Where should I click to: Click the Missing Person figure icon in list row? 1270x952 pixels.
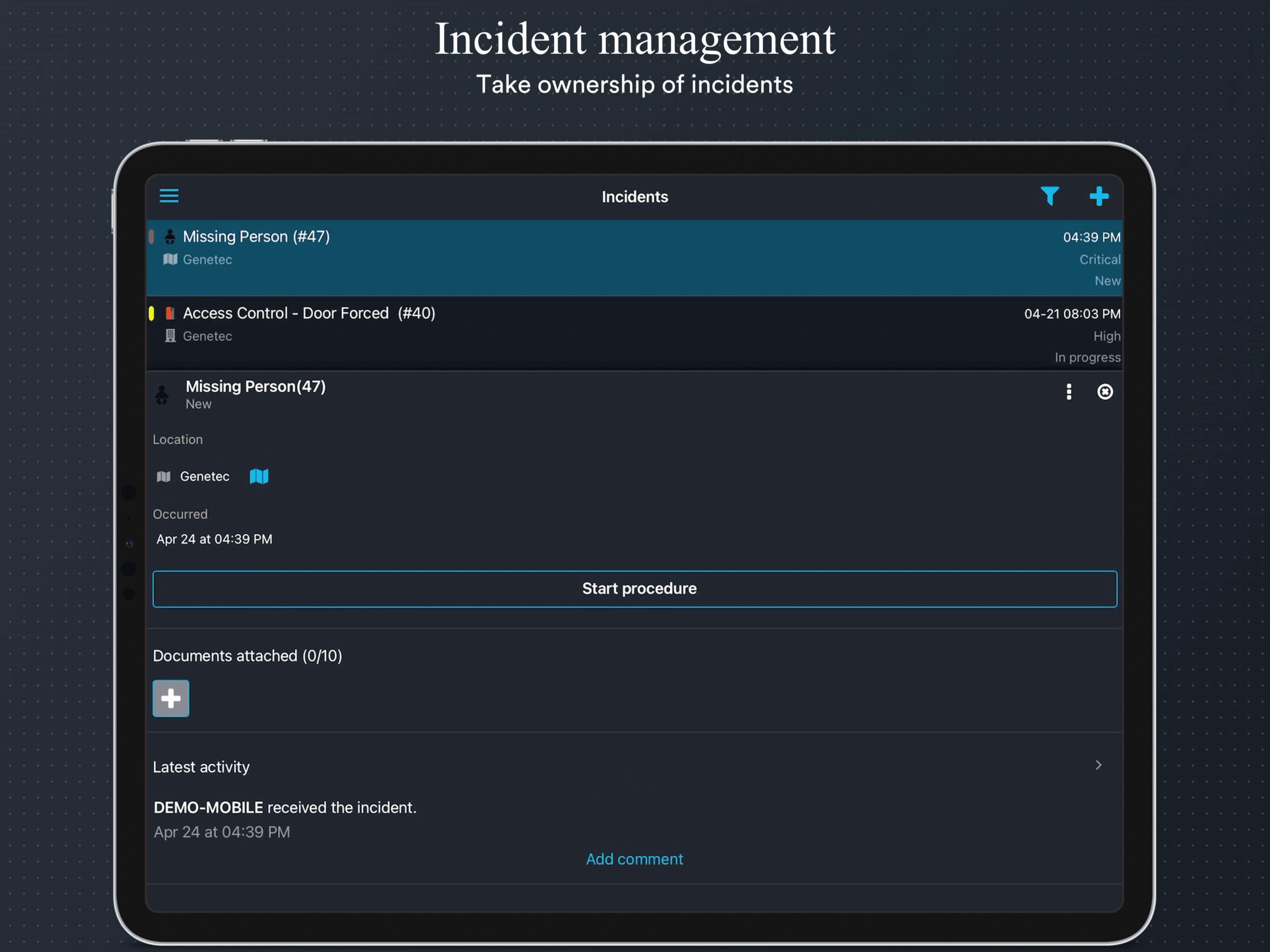tap(170, 237)
